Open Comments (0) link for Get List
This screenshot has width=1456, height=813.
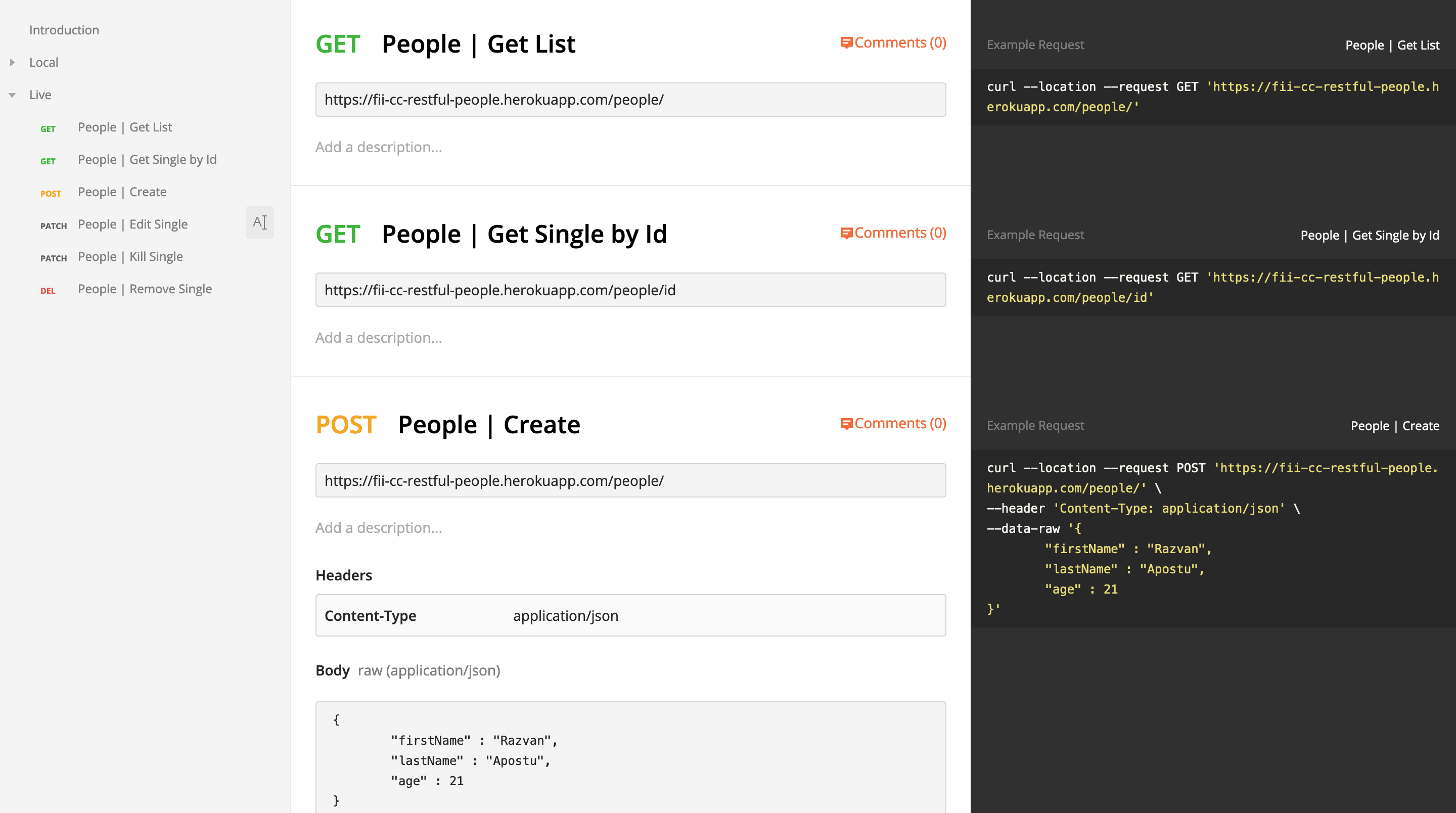click(900, 42)
